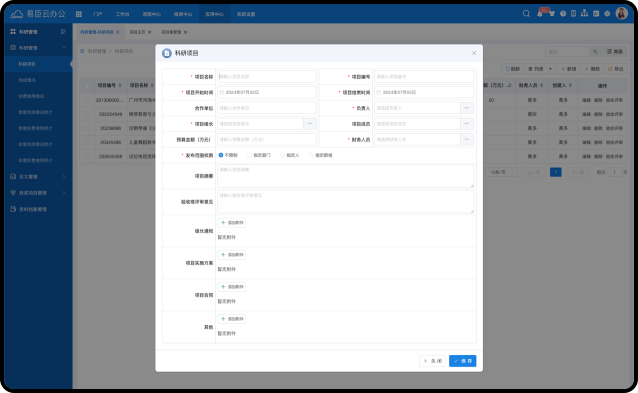This screenshot has height=393, width=638.
Task: Open the notification bell with red badge
Action: [540, 14]
